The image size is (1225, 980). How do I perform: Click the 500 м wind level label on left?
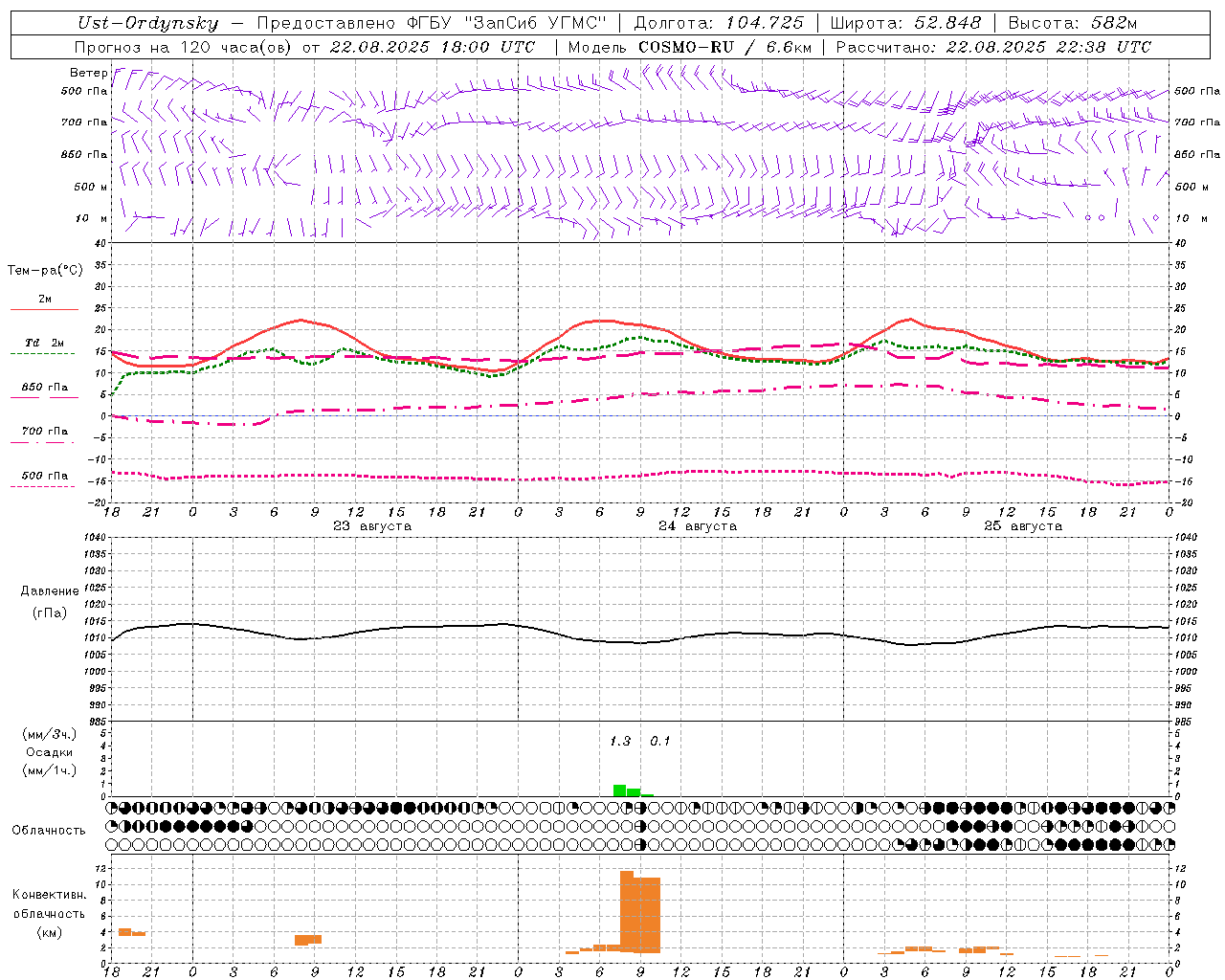pyautogui.click(x=91, y=187)
